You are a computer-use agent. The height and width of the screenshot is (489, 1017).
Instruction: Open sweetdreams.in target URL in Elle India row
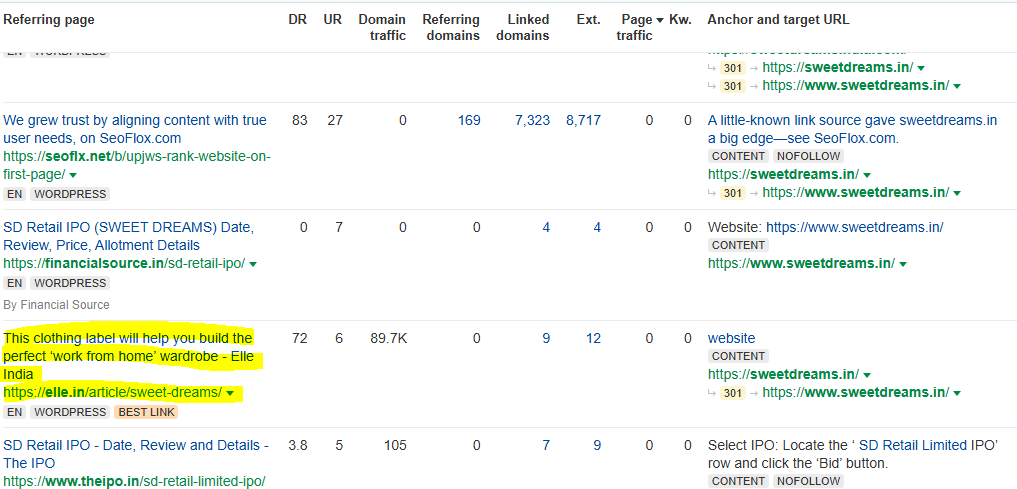coord(784,374)
